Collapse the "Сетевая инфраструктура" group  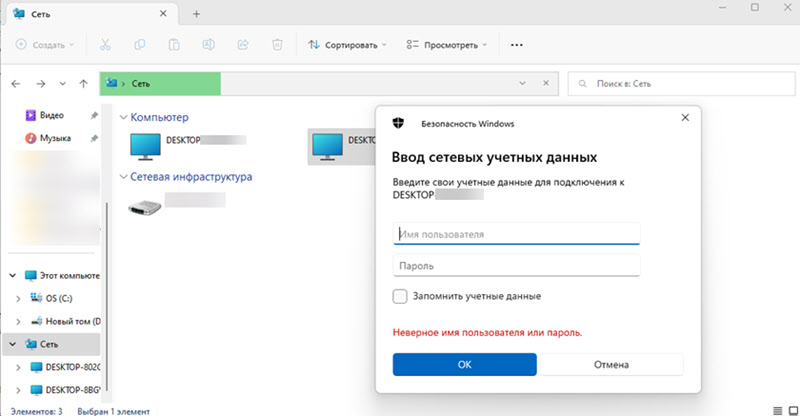[x=123, y=177]
